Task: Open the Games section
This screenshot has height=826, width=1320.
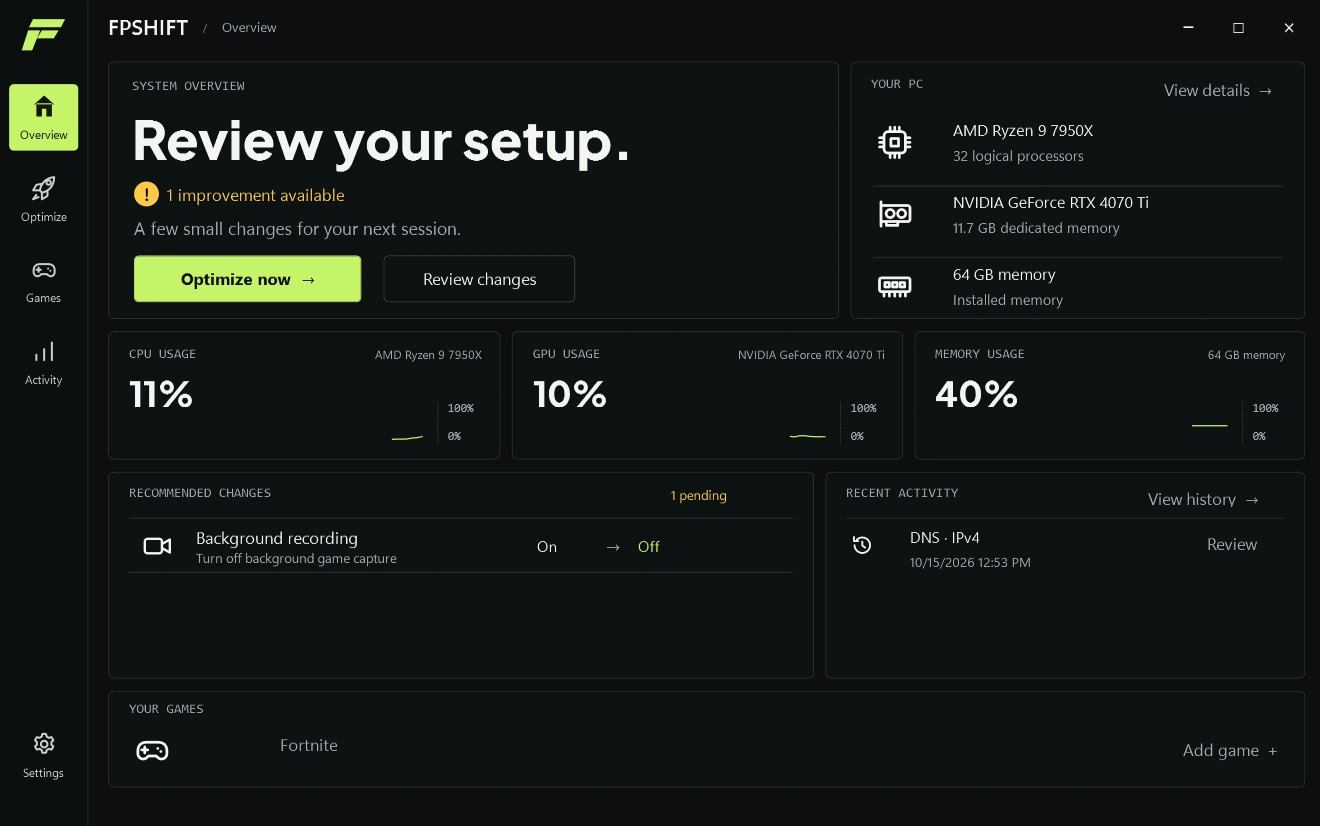Action: [44, 281]
